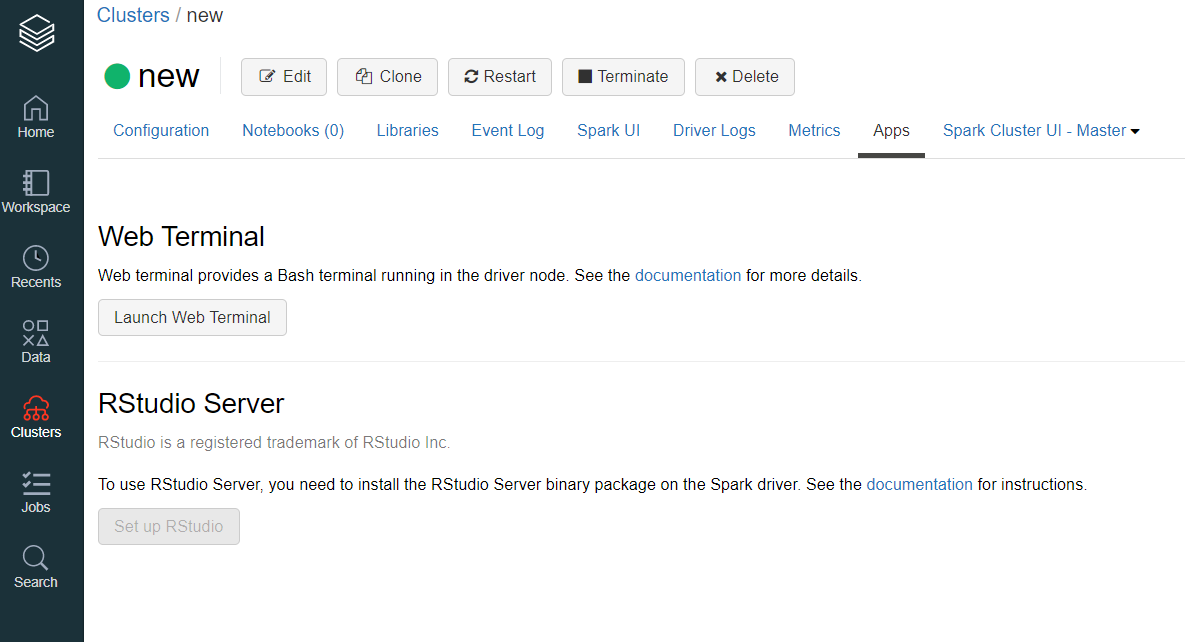Select the Apps tab

(891, 130)
